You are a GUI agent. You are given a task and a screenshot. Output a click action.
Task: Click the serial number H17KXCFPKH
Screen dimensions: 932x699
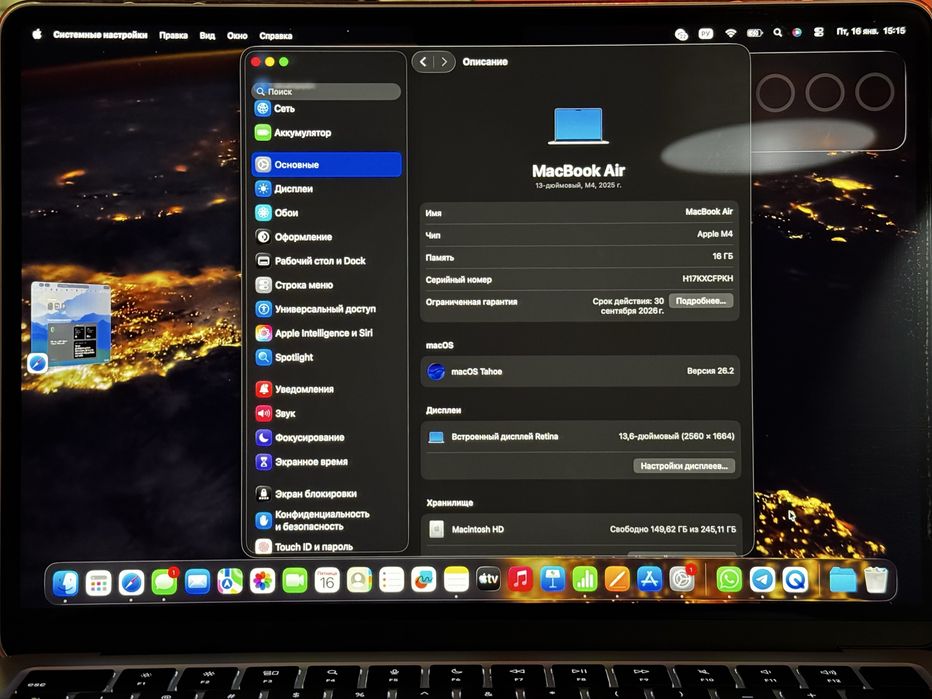point(707,278)
